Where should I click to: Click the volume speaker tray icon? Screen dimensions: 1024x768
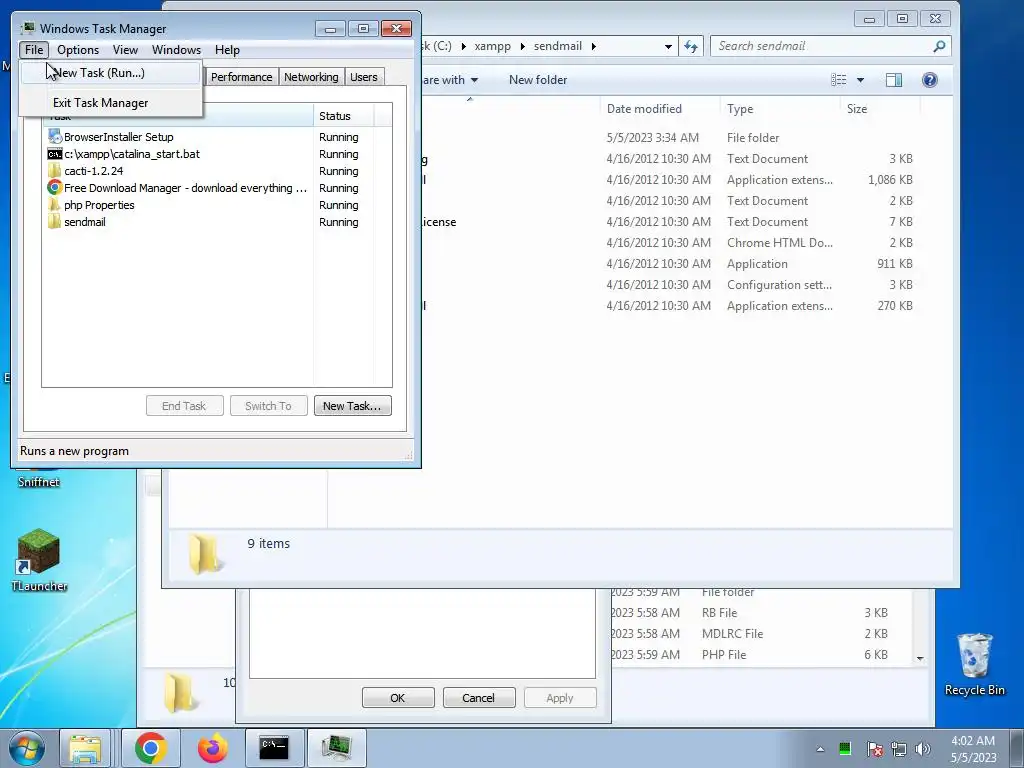(922, 749)
